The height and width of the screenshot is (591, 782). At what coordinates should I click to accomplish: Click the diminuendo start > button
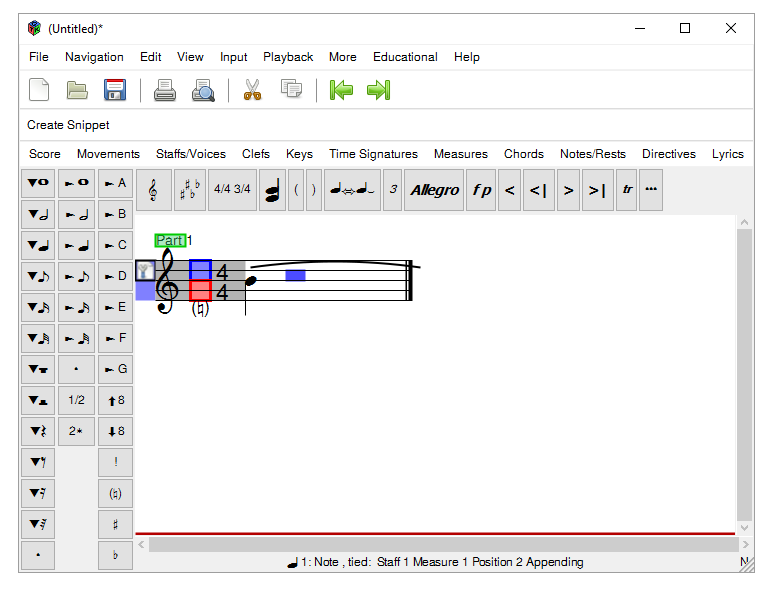pos(569,190)
